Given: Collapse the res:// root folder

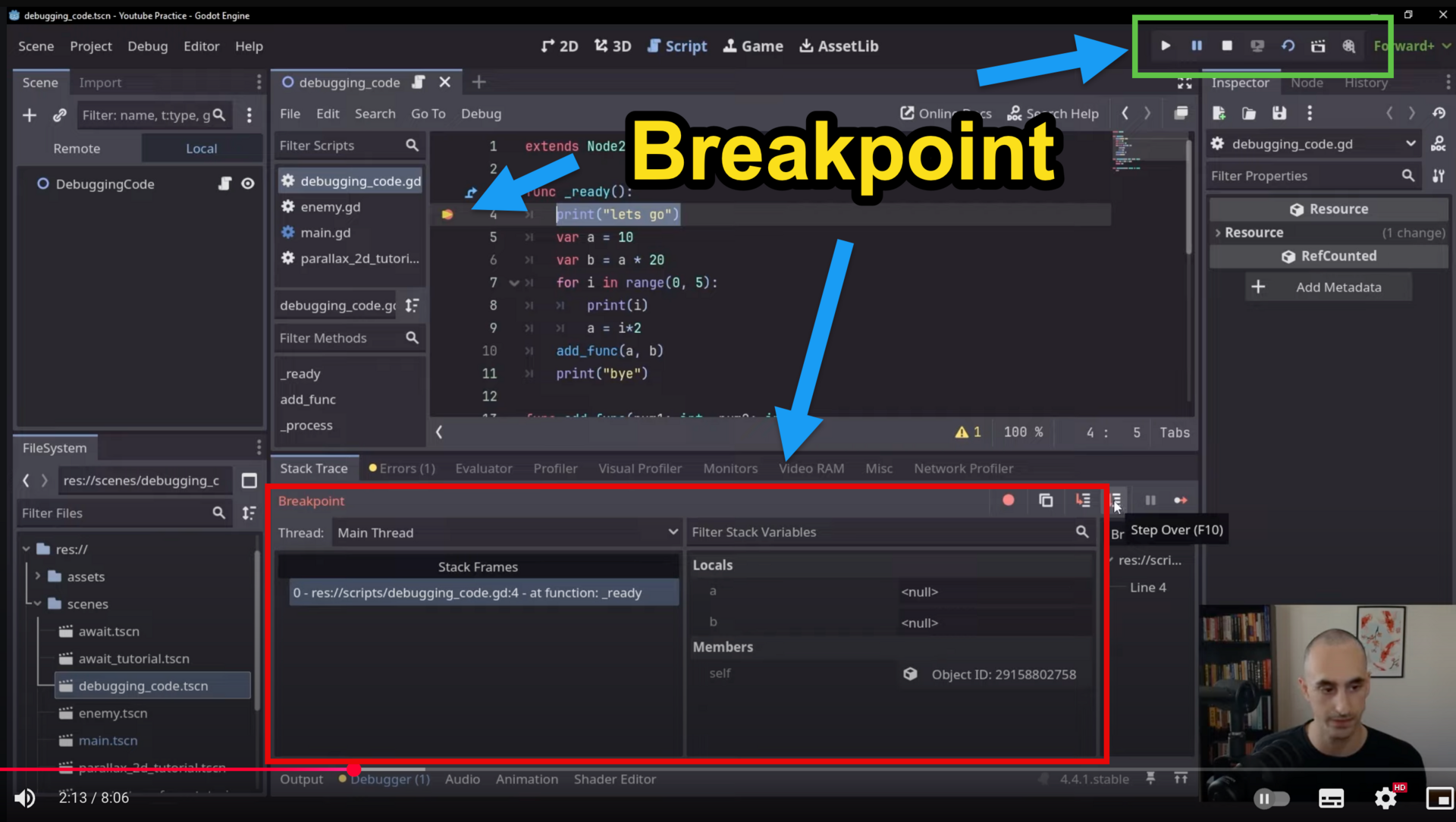Looking at the screenshot, I should point(26,549).
